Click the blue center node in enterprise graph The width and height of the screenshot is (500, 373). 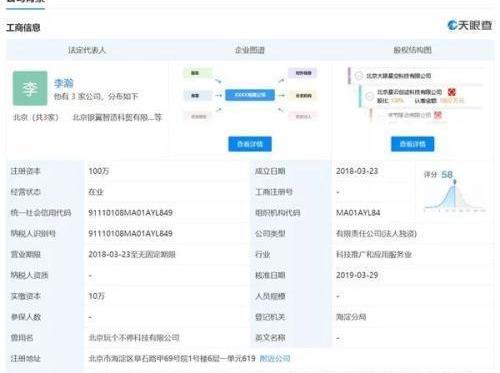click(x=250, y=95)
